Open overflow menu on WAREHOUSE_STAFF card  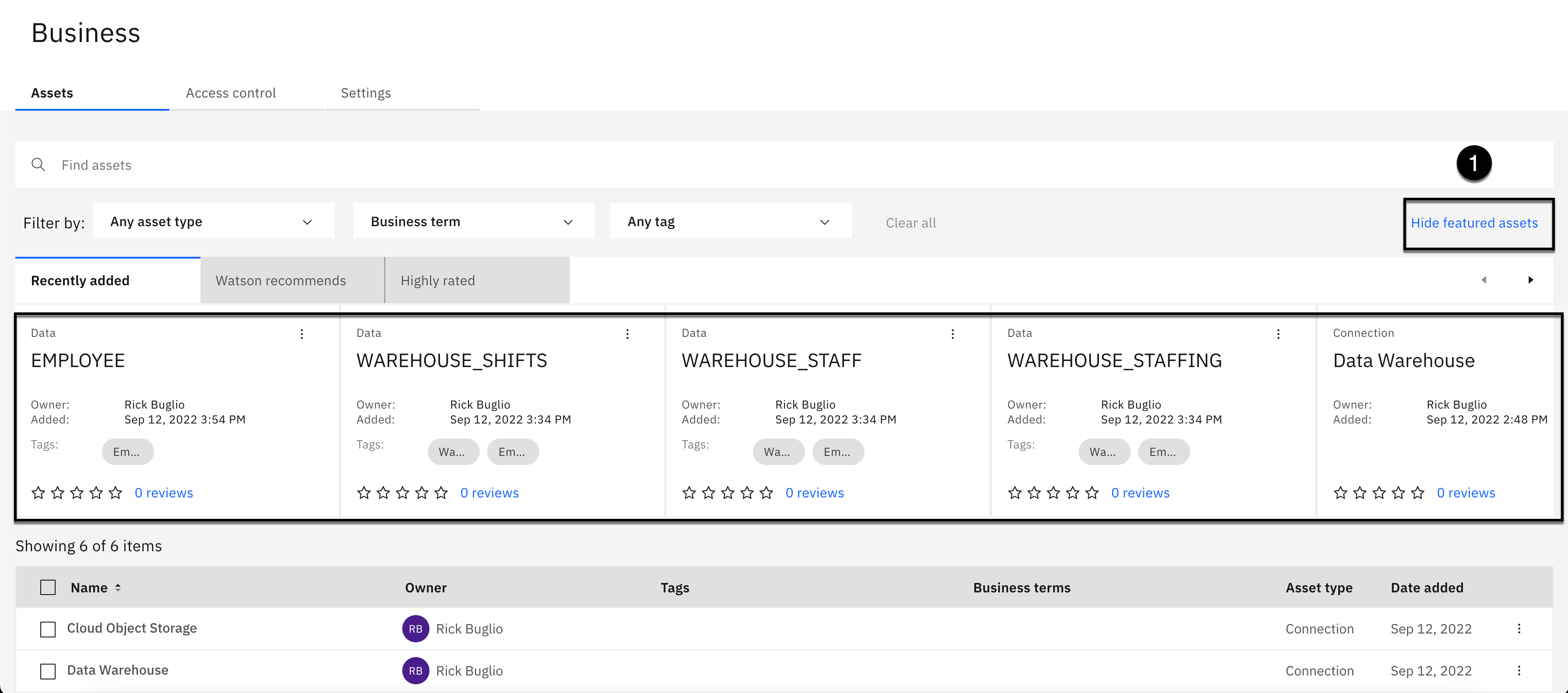click(x=953, y=334)
